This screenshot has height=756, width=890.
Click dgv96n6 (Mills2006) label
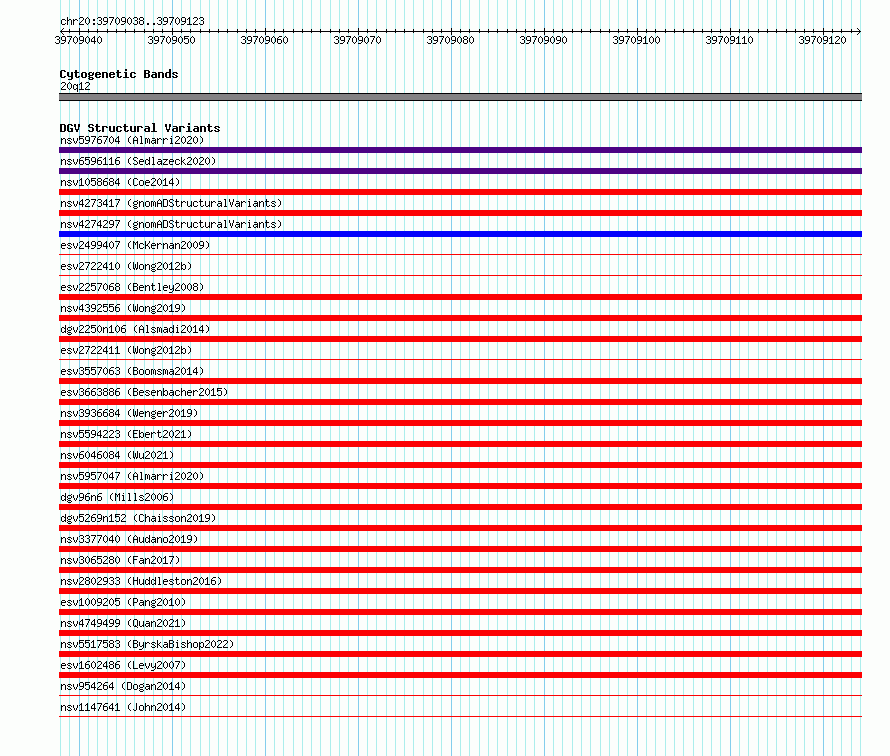(117, 497)
